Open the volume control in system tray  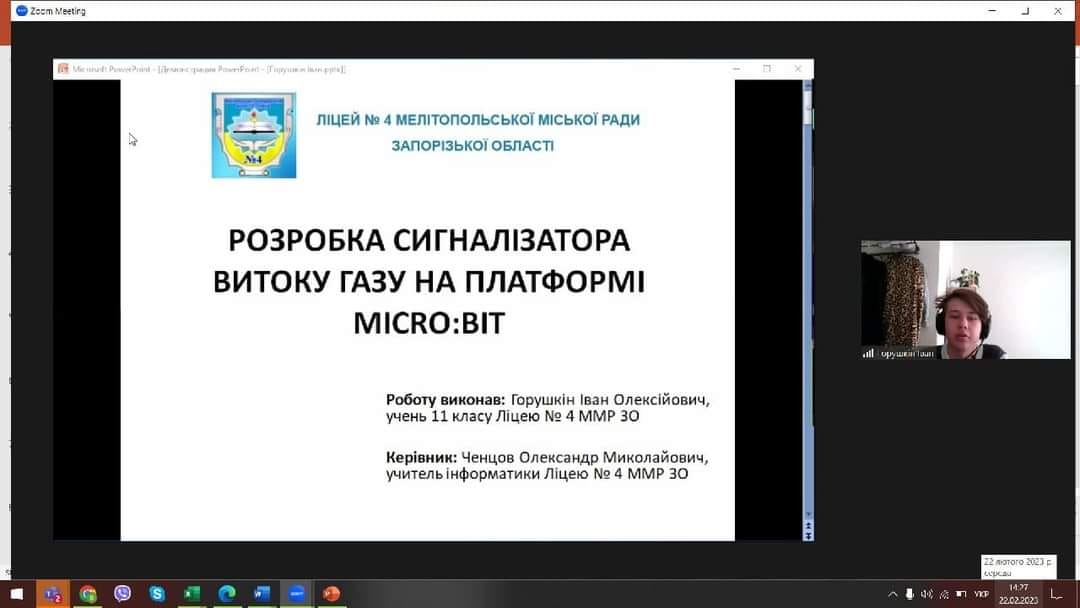tap(926, 594)
